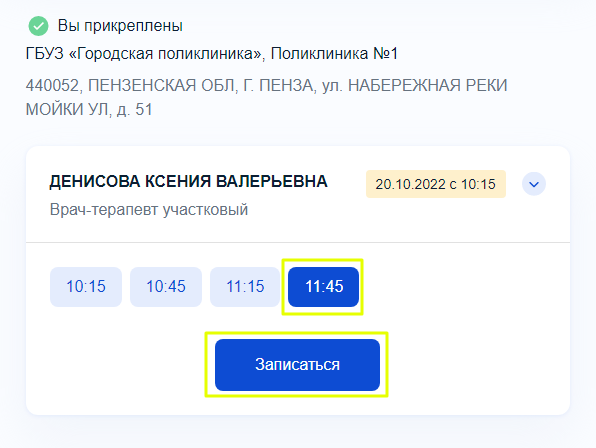Viewport: 596px width, 448px height.
Task: Click the address line starting with 440052
Action: 266,85
